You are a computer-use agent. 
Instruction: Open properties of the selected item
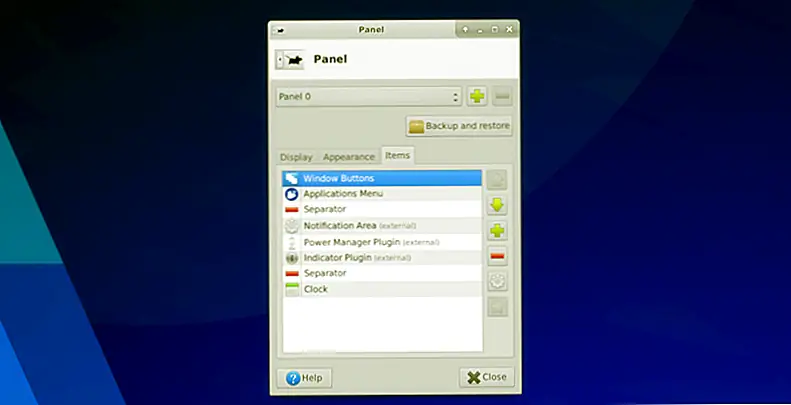497,282
